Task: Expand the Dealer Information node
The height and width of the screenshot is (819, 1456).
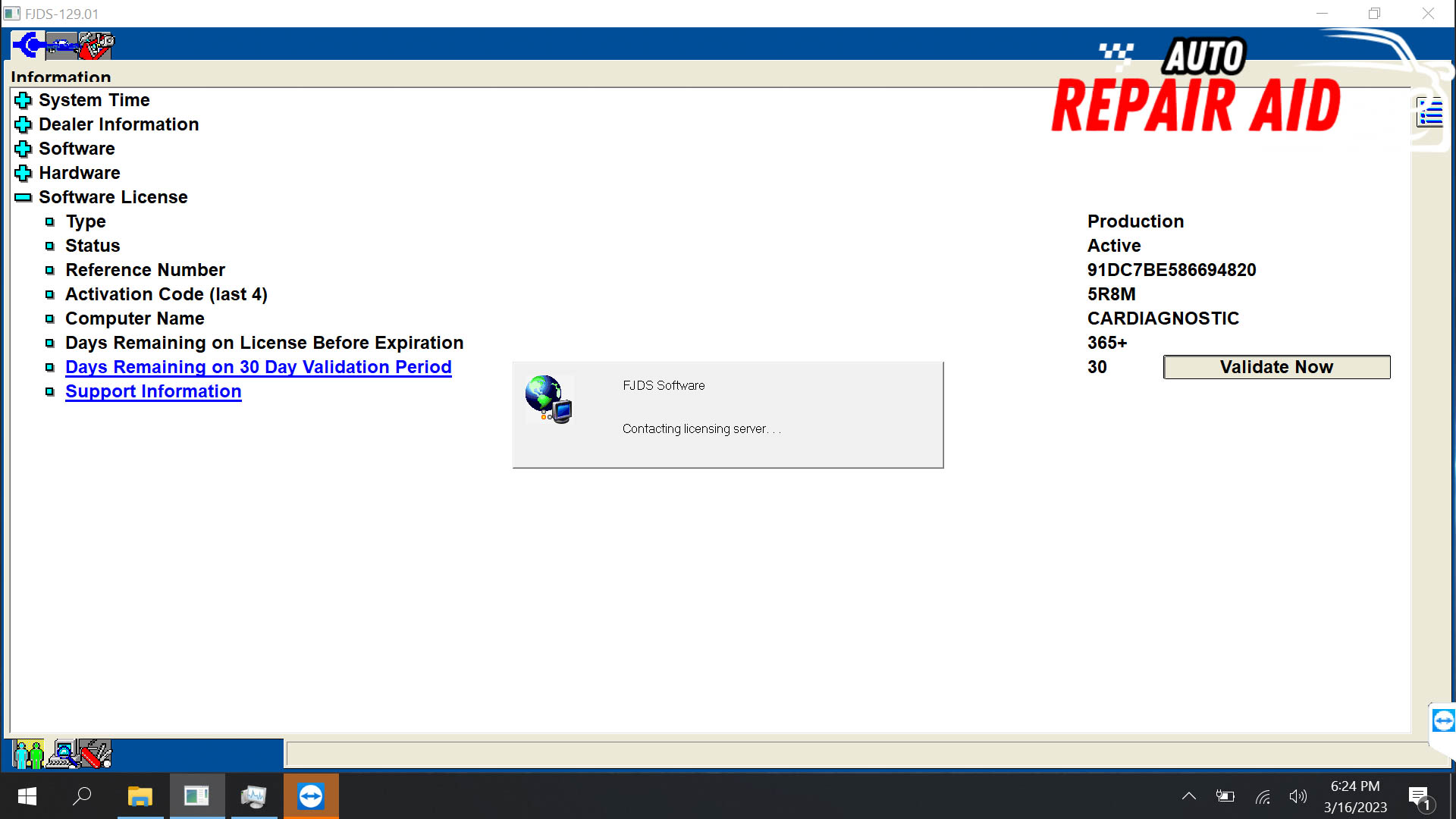Action: click(24, 124)
